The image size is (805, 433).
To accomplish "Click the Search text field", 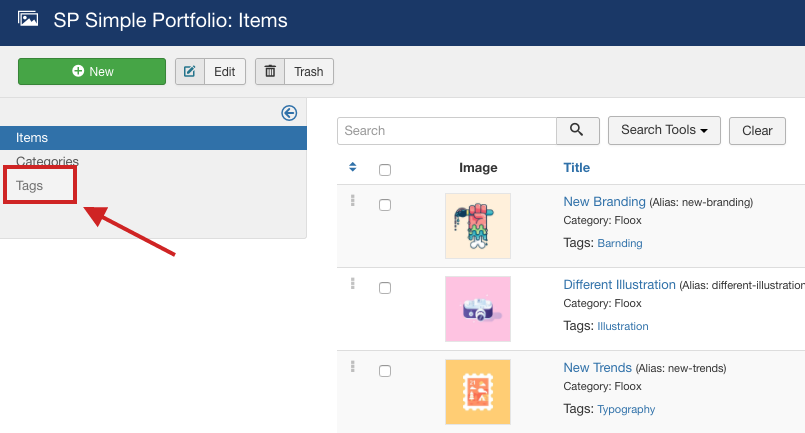I will (x=446, y=130).
